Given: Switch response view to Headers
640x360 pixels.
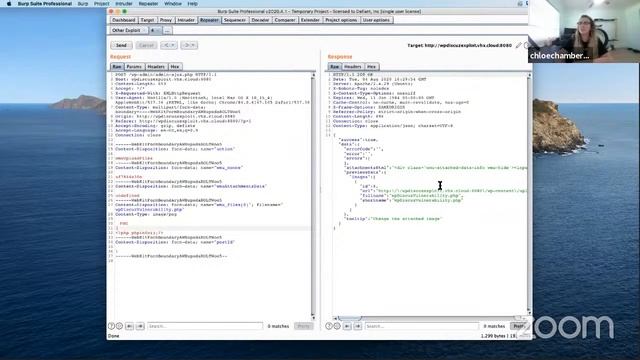Looking at the screenshot, I should tap(353, 67).
